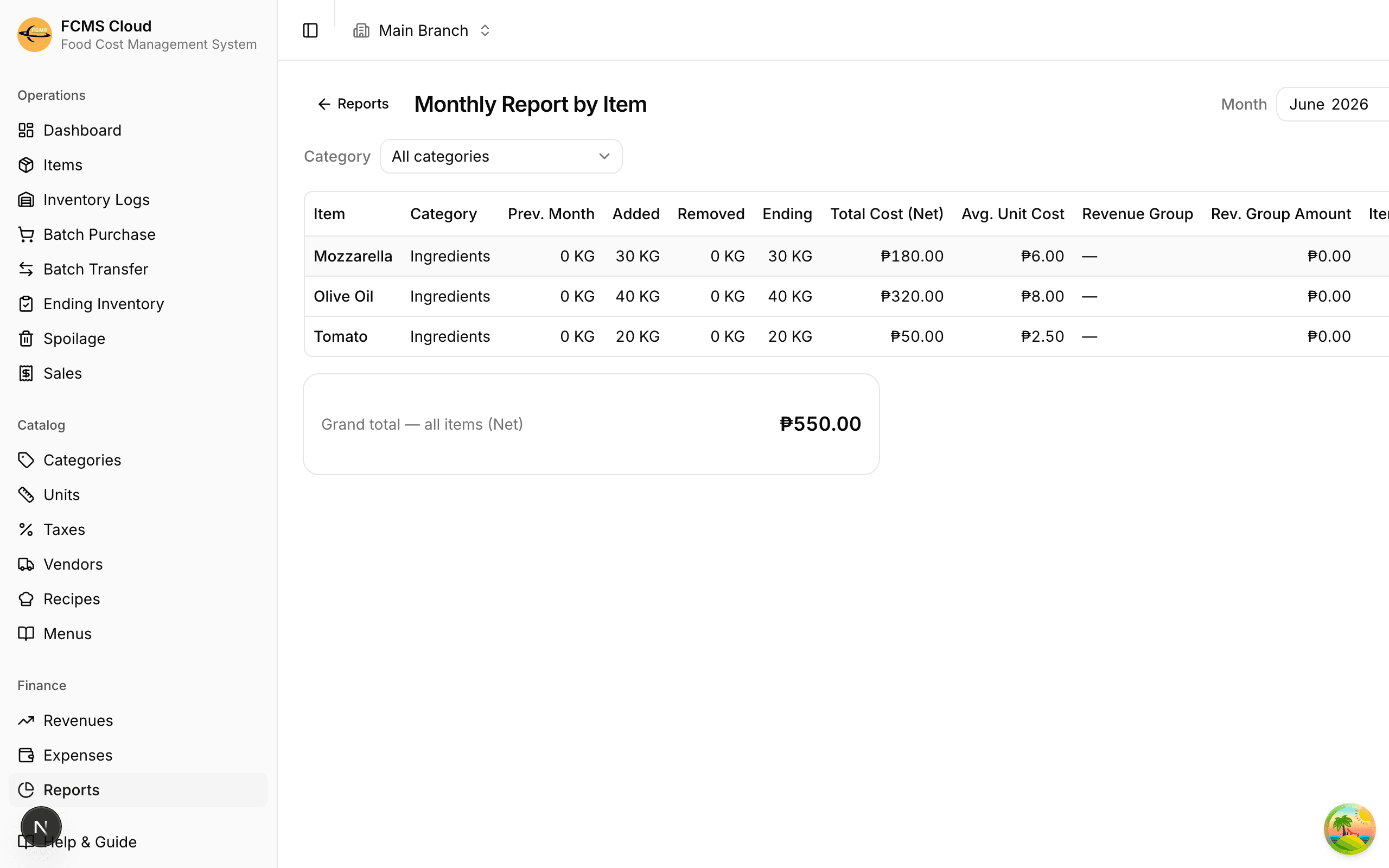Click the Vendors truck icon
1389x868 pixels.
click(26, 564)
